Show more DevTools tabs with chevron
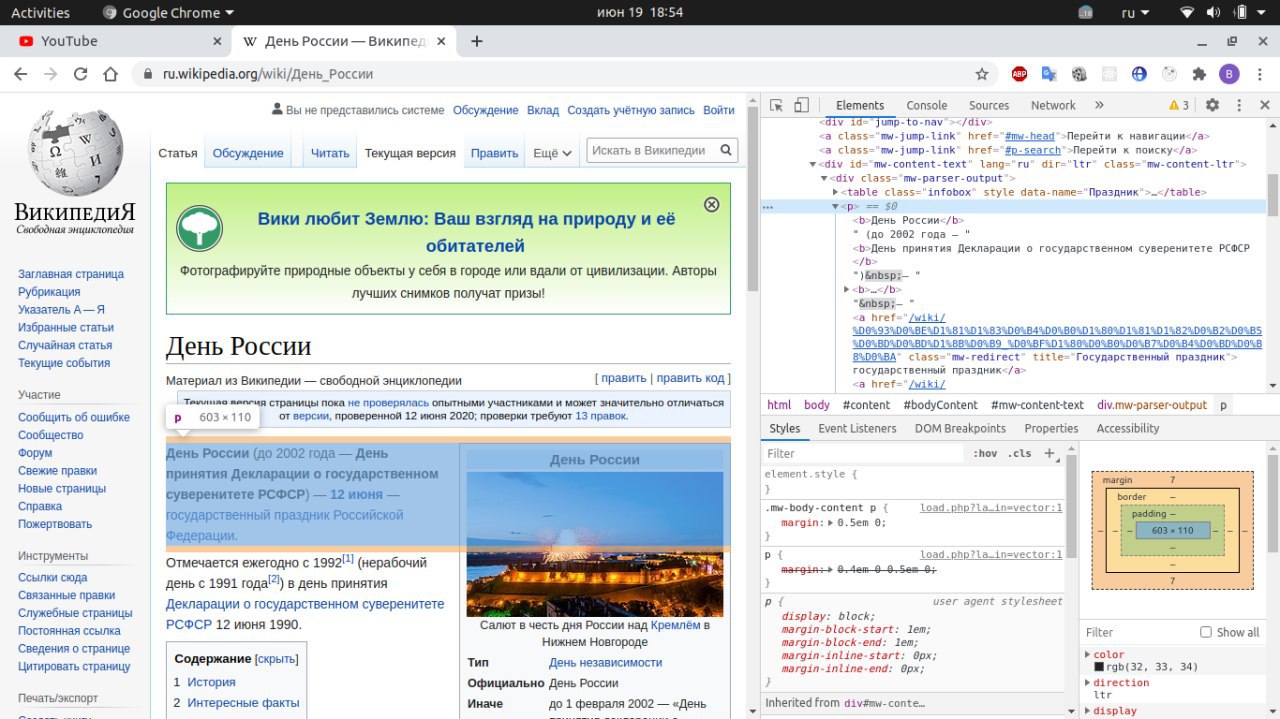Screen dimensions: 1280x719 (x=1099, y=105)
